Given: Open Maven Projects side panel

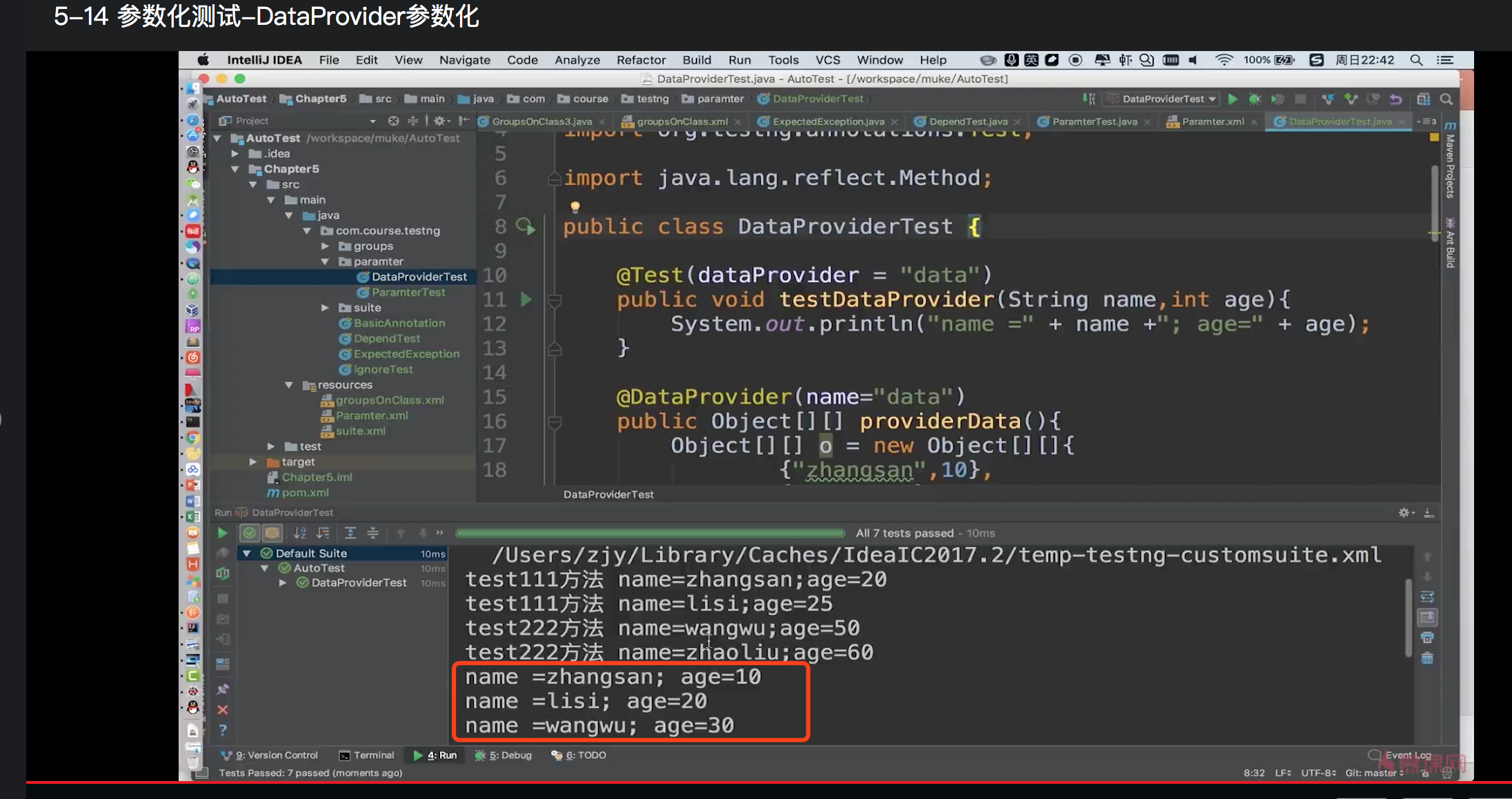Looking at the screenshot, I should [1450, 160].
